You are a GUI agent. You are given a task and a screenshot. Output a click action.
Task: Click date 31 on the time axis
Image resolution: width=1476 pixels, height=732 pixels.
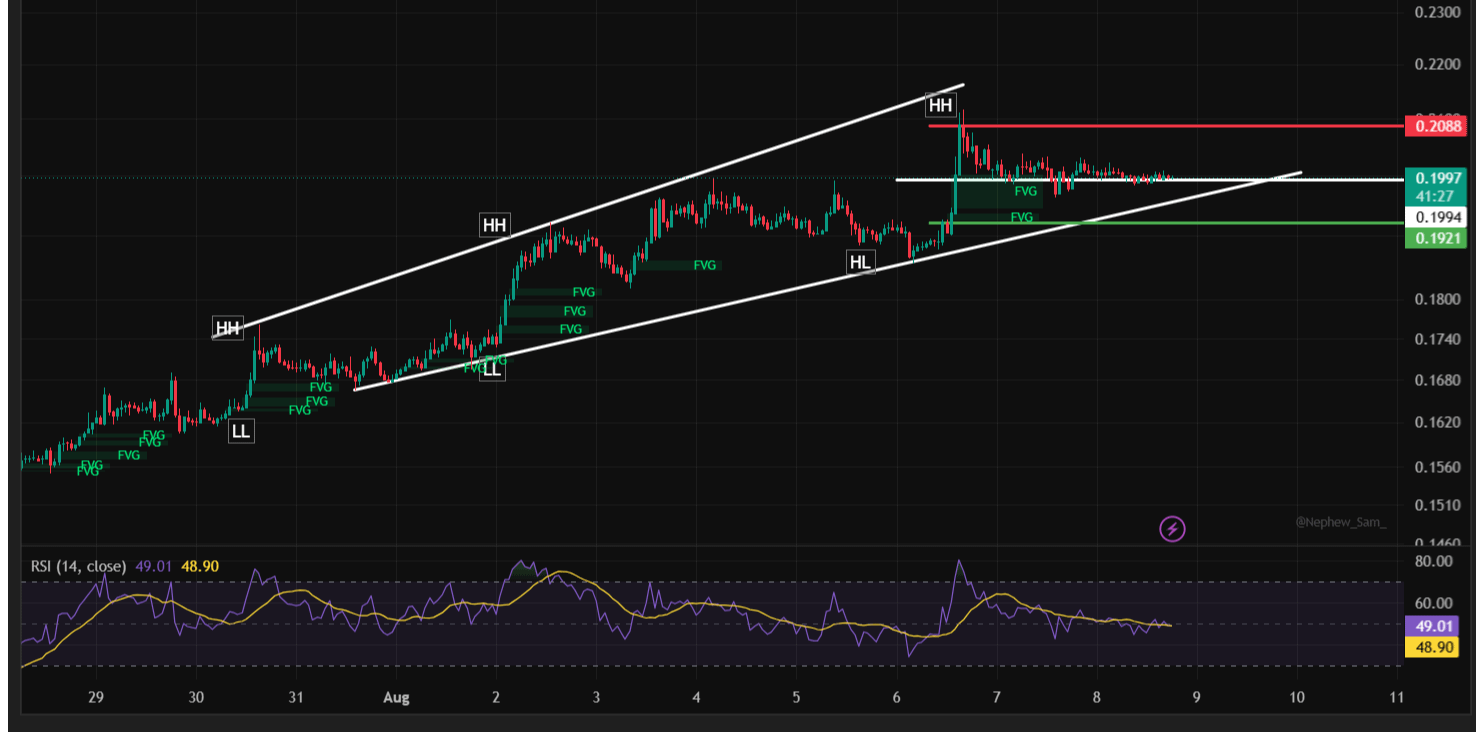(x=296, y=697)
